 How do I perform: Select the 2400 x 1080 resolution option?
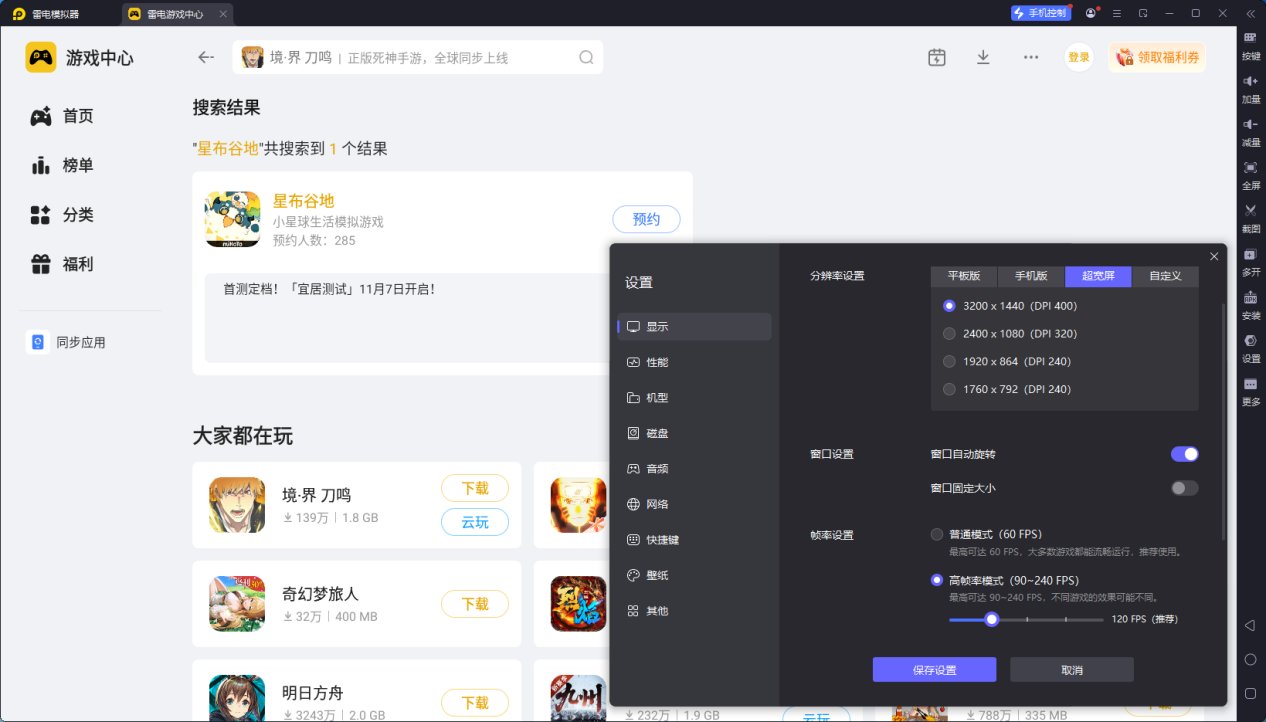click(x=950, y=334)
